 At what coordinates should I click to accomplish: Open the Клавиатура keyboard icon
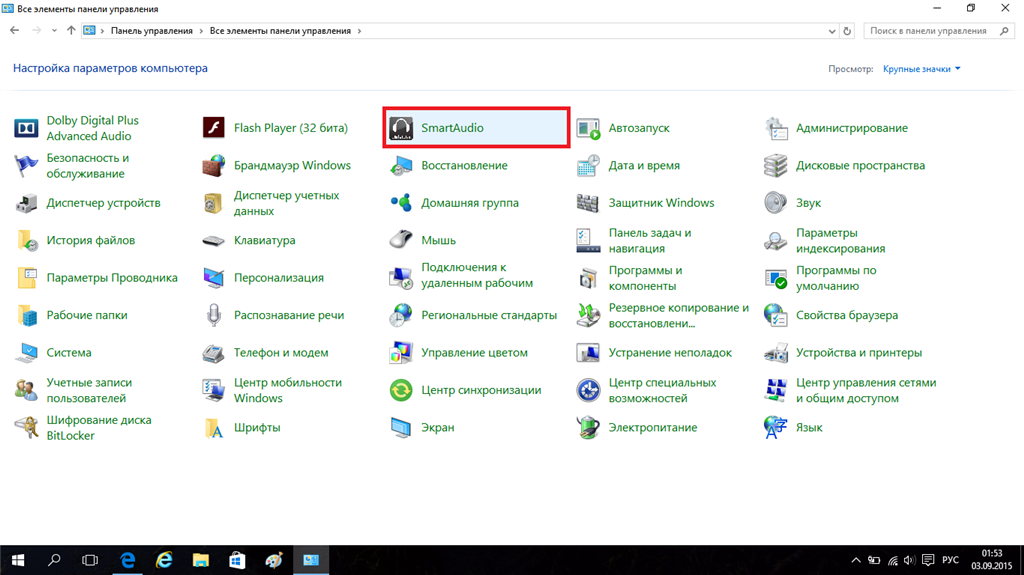[214, 240]
